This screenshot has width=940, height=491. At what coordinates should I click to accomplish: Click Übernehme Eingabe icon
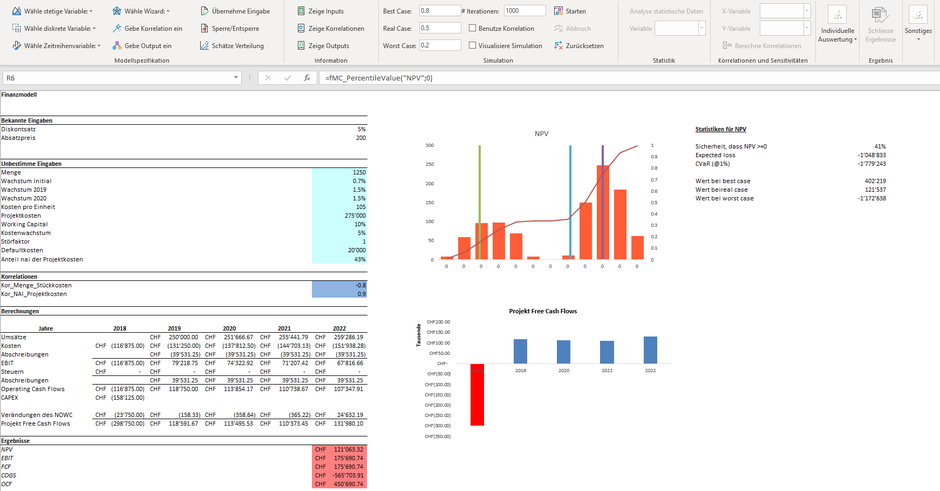click(204, 11)
